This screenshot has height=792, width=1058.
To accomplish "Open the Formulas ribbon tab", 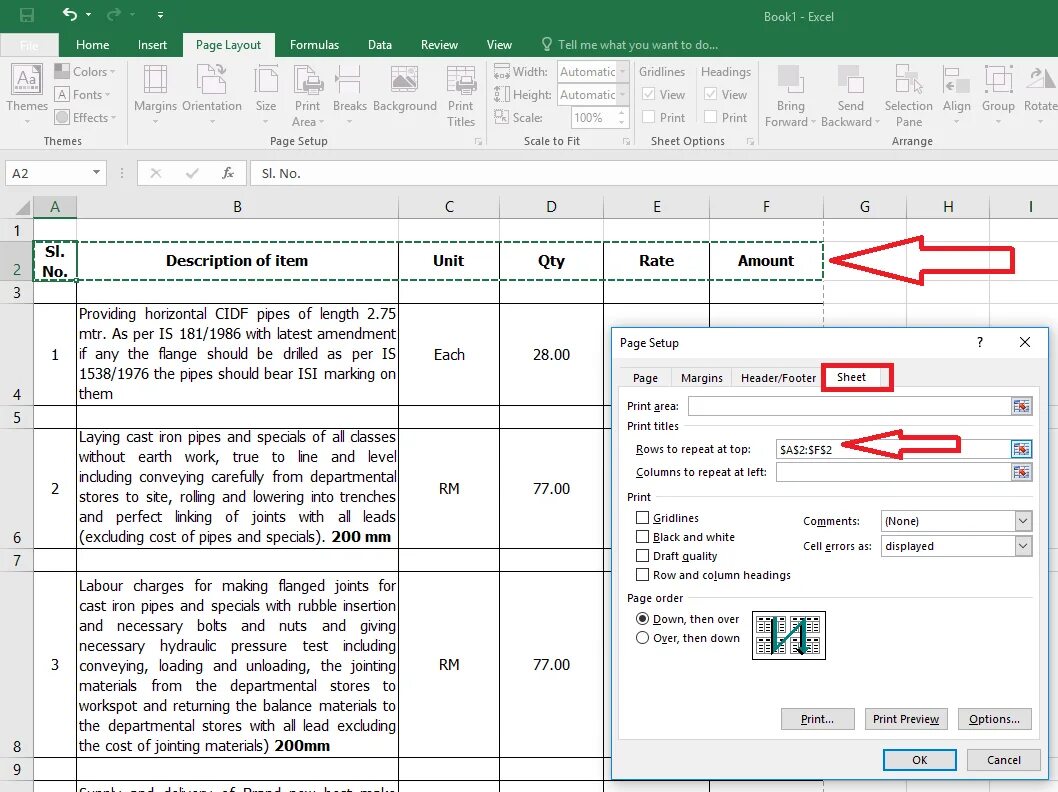I will tap(314, 45).
